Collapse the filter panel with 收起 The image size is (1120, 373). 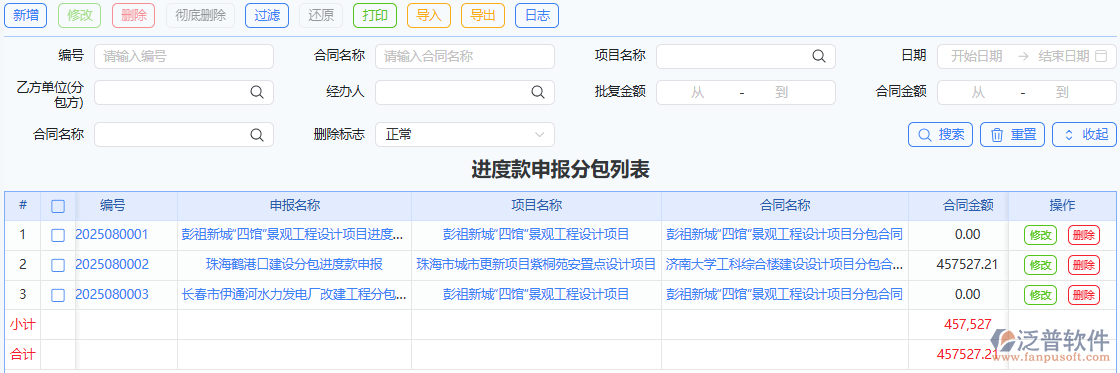tap(1084, 134)
